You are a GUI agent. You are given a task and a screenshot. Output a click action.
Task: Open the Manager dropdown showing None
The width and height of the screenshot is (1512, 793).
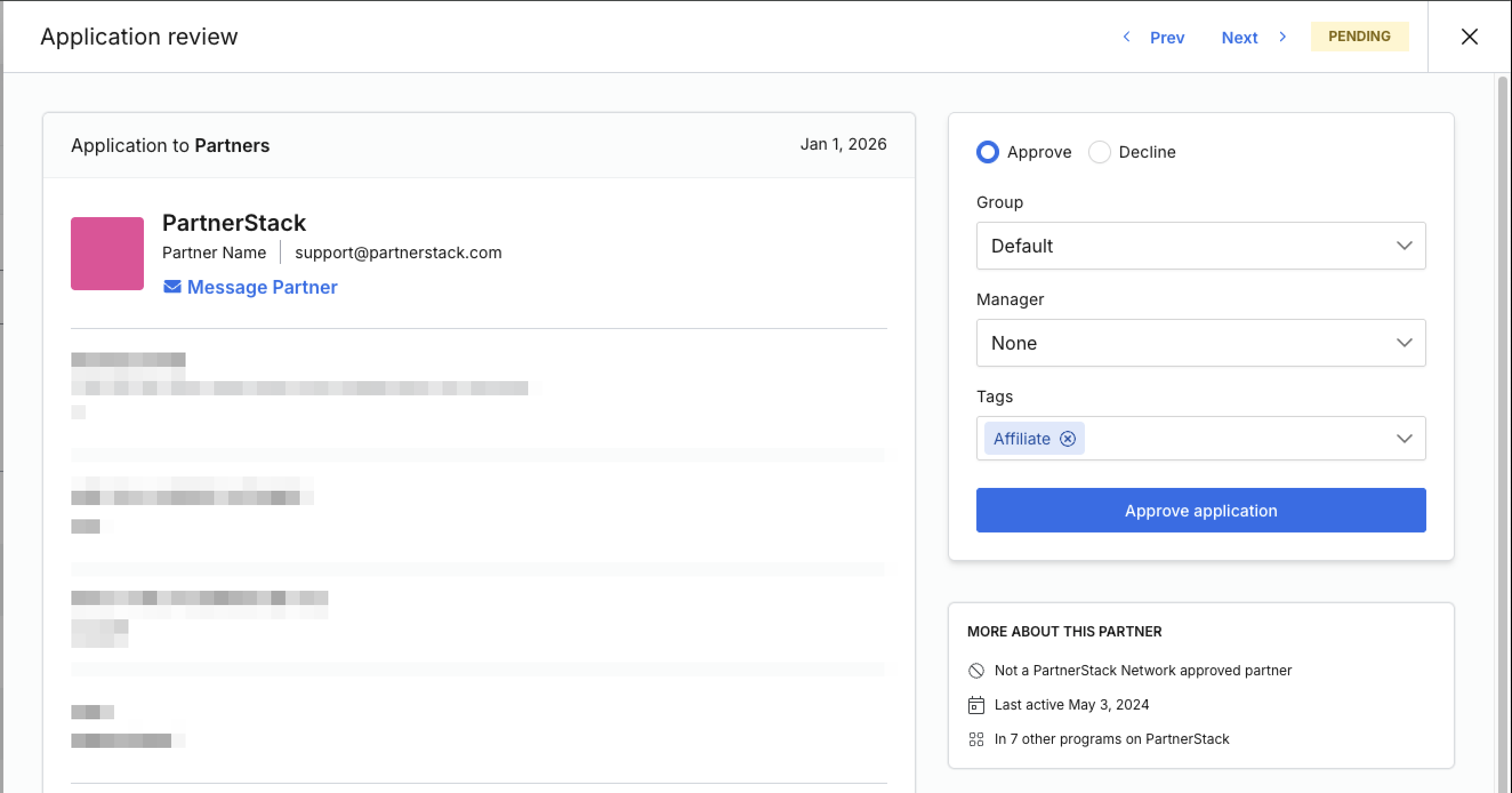click(1201, 343)
